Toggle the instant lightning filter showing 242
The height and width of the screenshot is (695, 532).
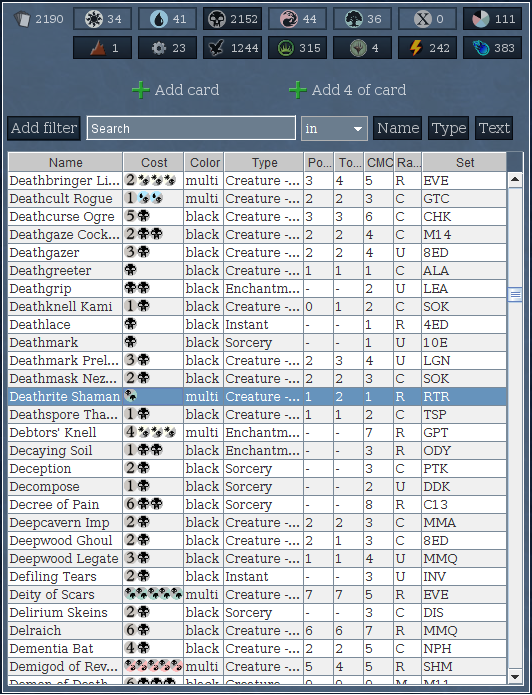coord(427,48)
